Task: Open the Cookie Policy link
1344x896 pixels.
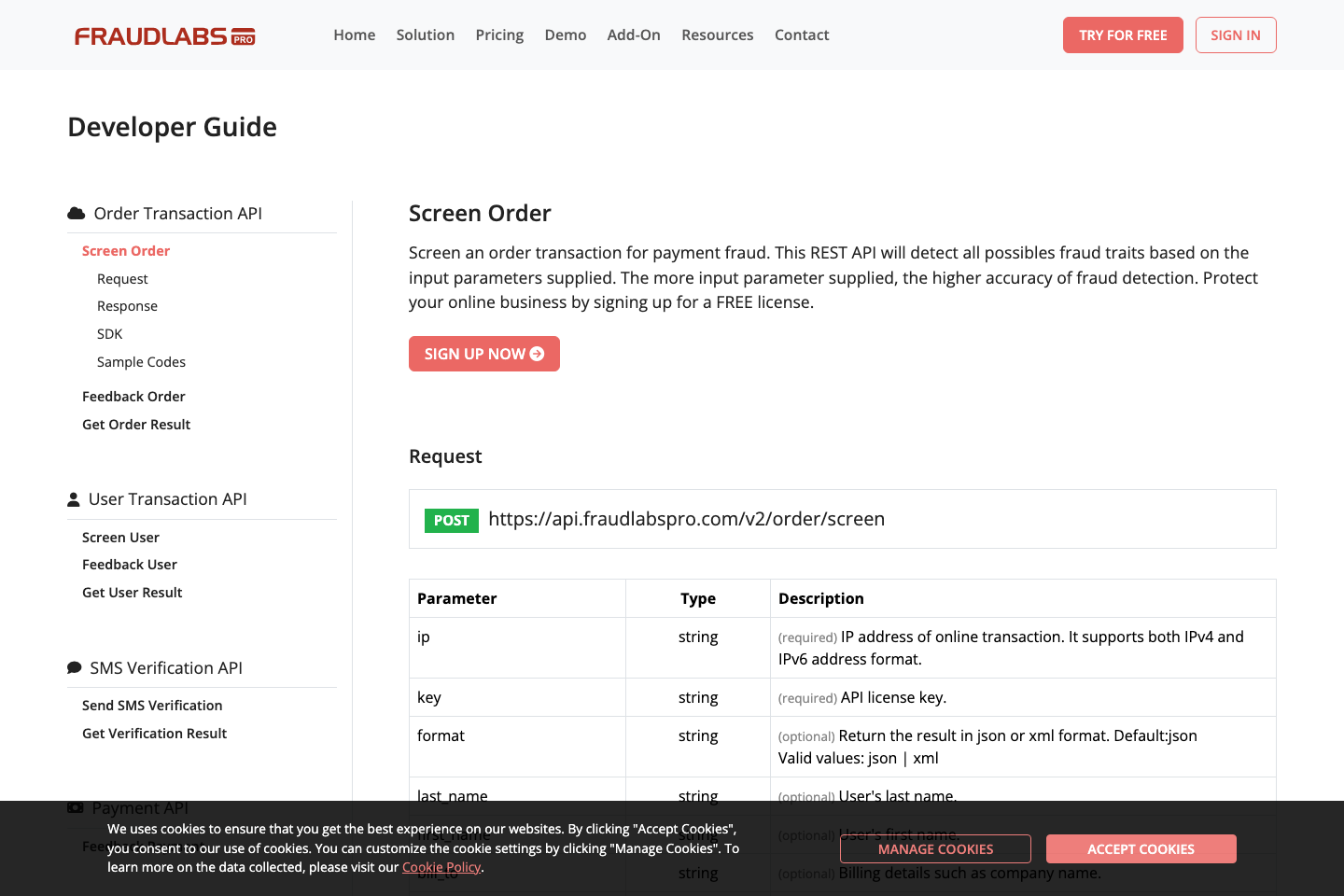Action: 441,867
